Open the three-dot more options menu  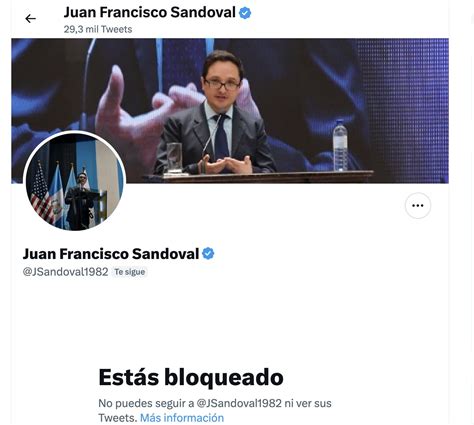(x=418, y=205)
